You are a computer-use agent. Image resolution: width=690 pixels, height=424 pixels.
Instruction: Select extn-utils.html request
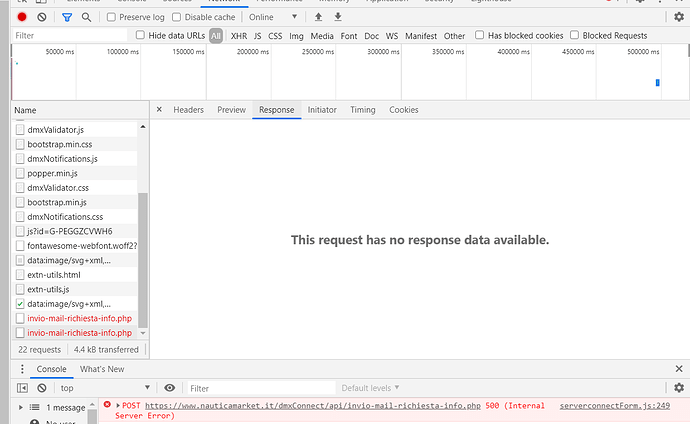click(x=75, y=275)
